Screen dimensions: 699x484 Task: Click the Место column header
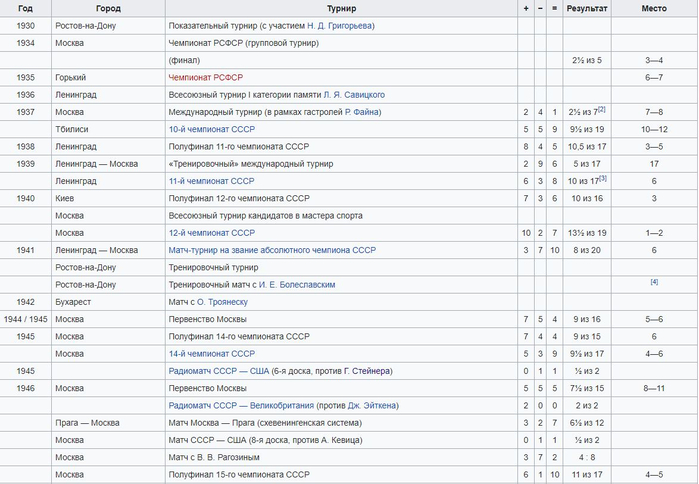(654, 8)
